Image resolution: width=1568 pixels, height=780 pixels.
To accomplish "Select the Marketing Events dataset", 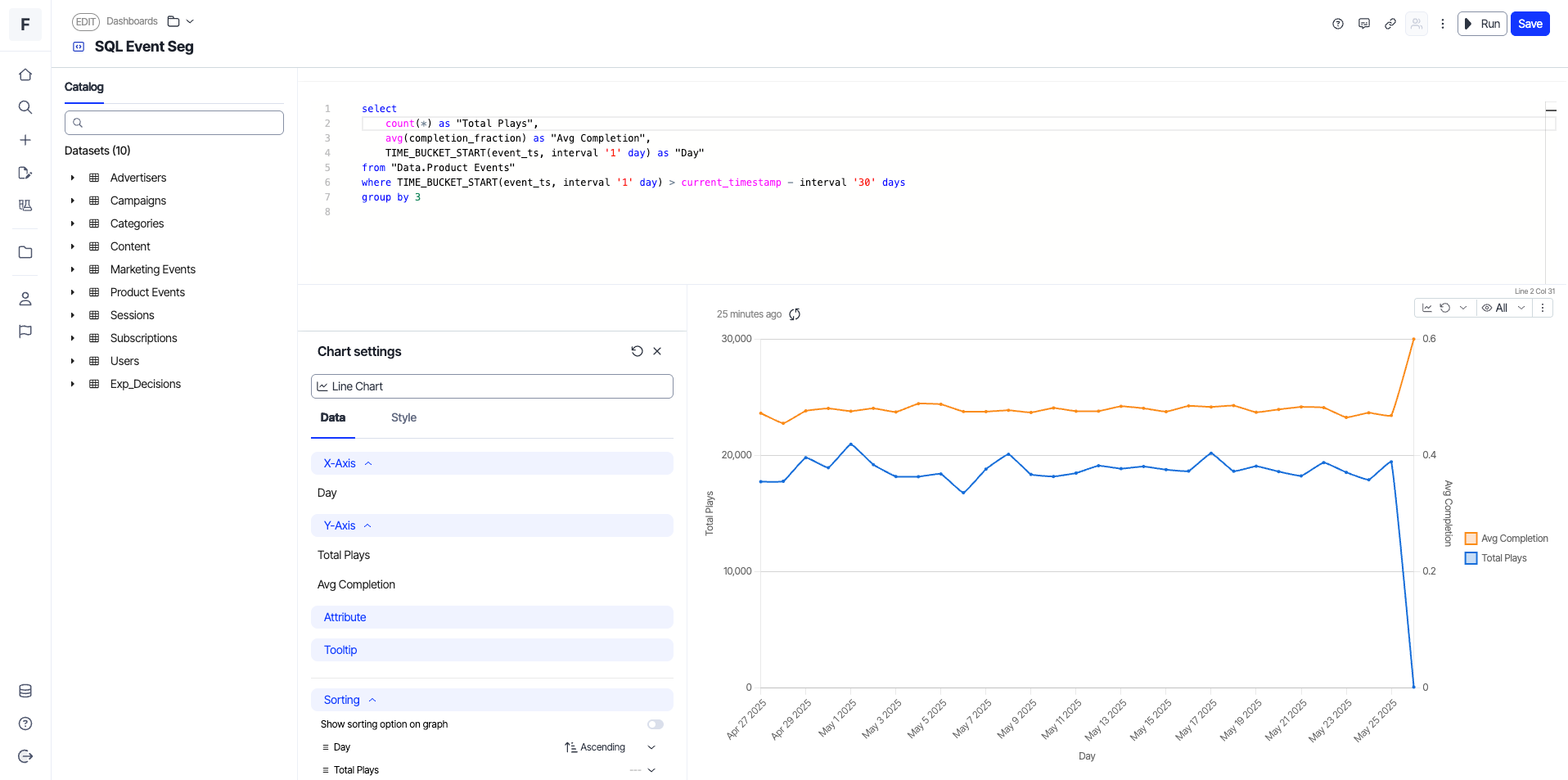I will click(153, 269).
